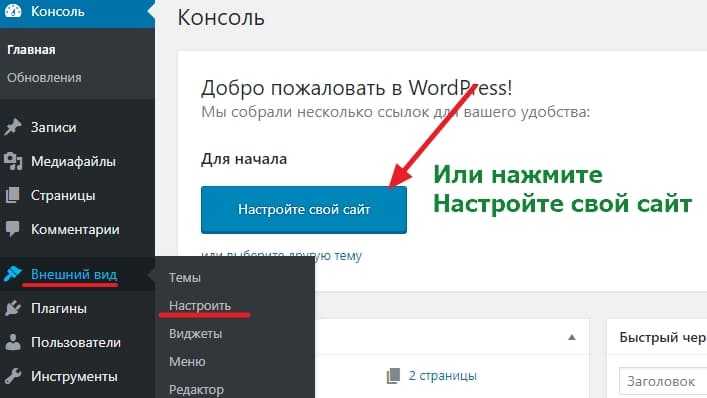The width and height of the screenshot is (707, 398).
Task: Choose Темы from the flyout submenu
Action: coord(185,278)
